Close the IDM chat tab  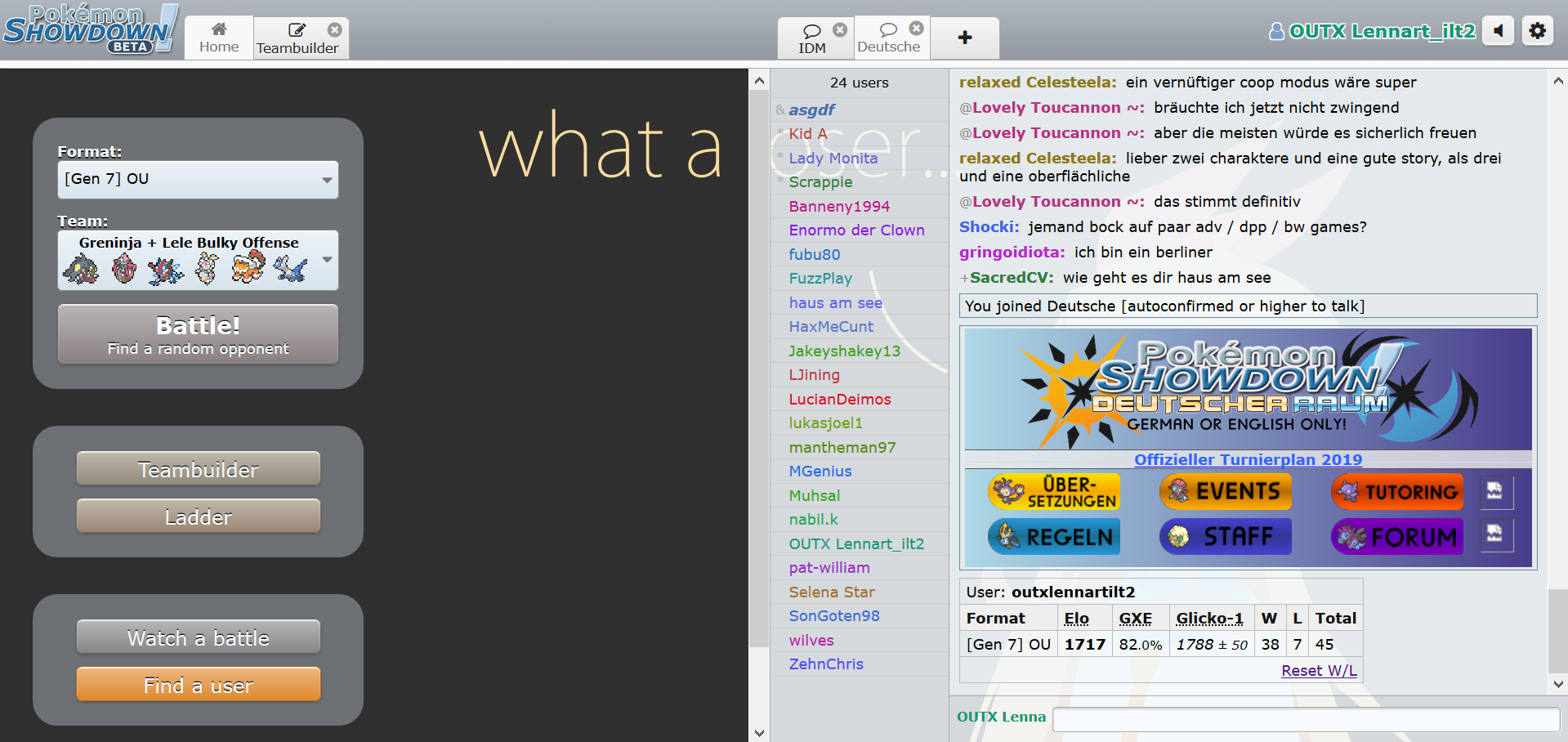tap(840, 29)
